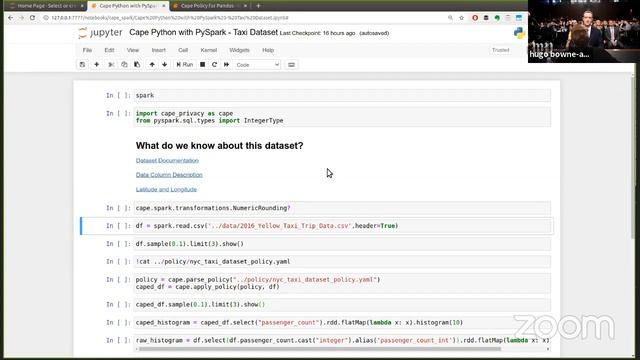Close the Cape Python with PySpark tab
The image size is (640, 360).
[164, 6]
